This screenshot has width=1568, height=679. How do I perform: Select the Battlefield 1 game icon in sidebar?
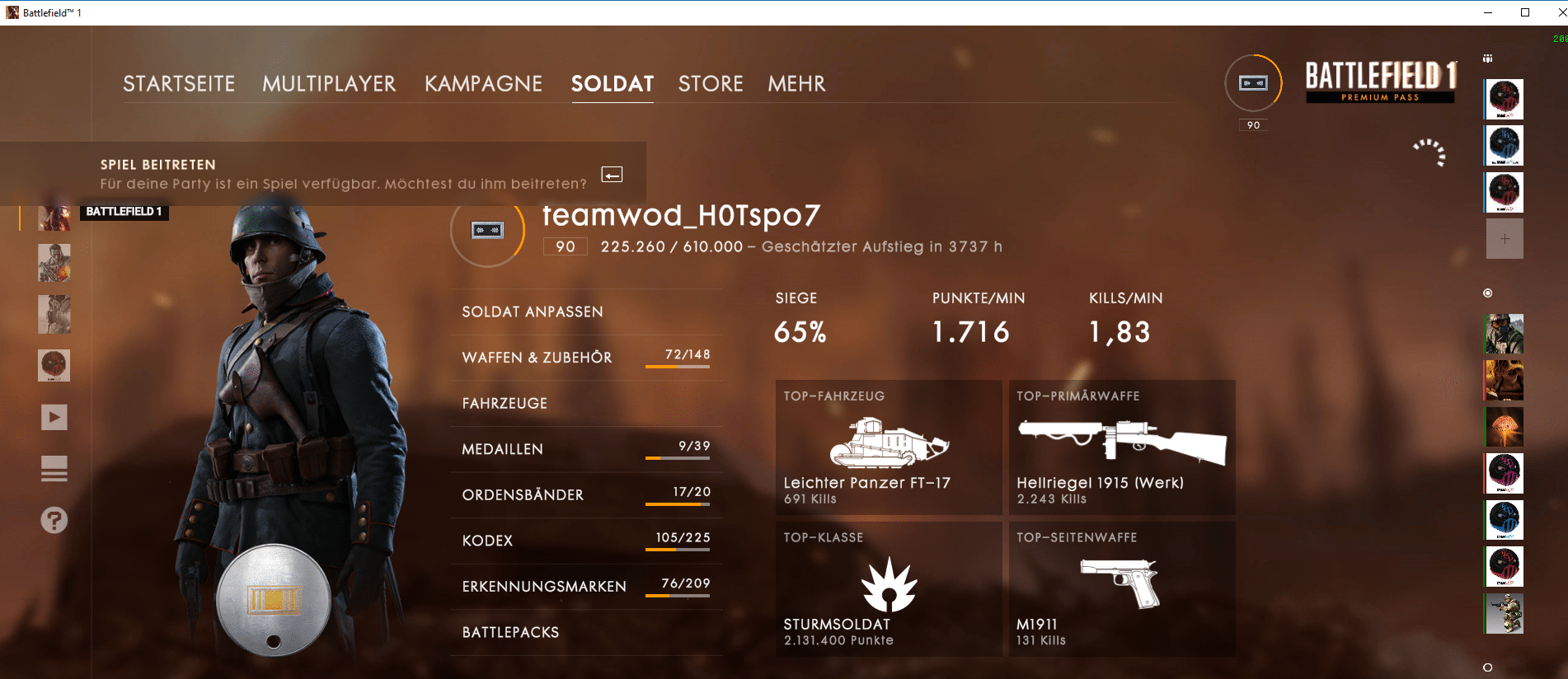point(54,216)
